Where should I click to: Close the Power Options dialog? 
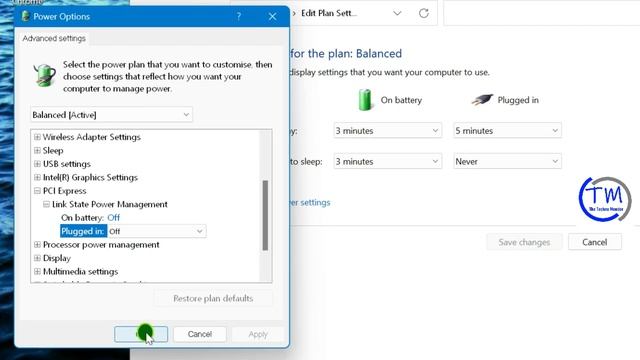273,16
